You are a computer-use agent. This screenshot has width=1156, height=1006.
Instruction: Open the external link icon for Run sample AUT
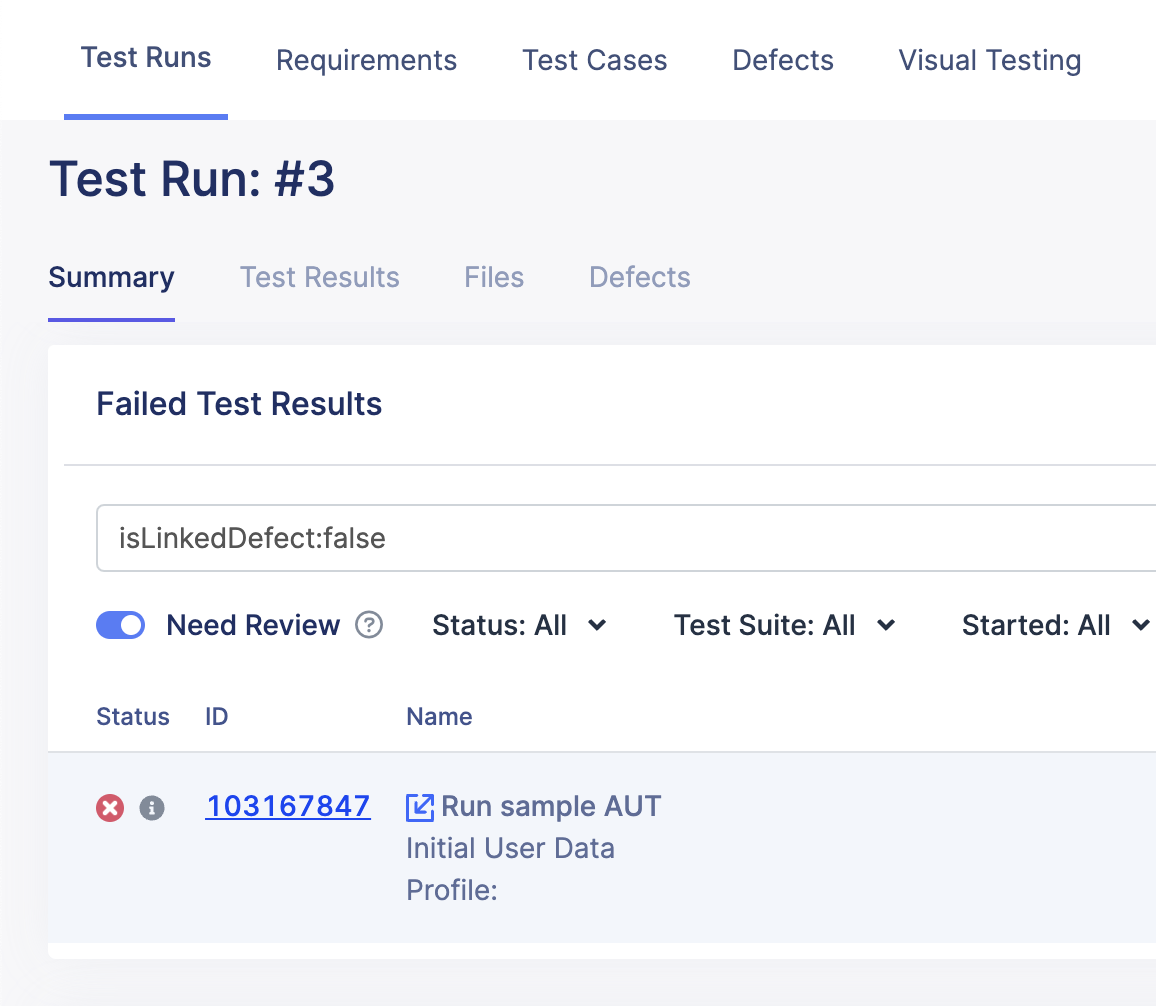(420, 806)
